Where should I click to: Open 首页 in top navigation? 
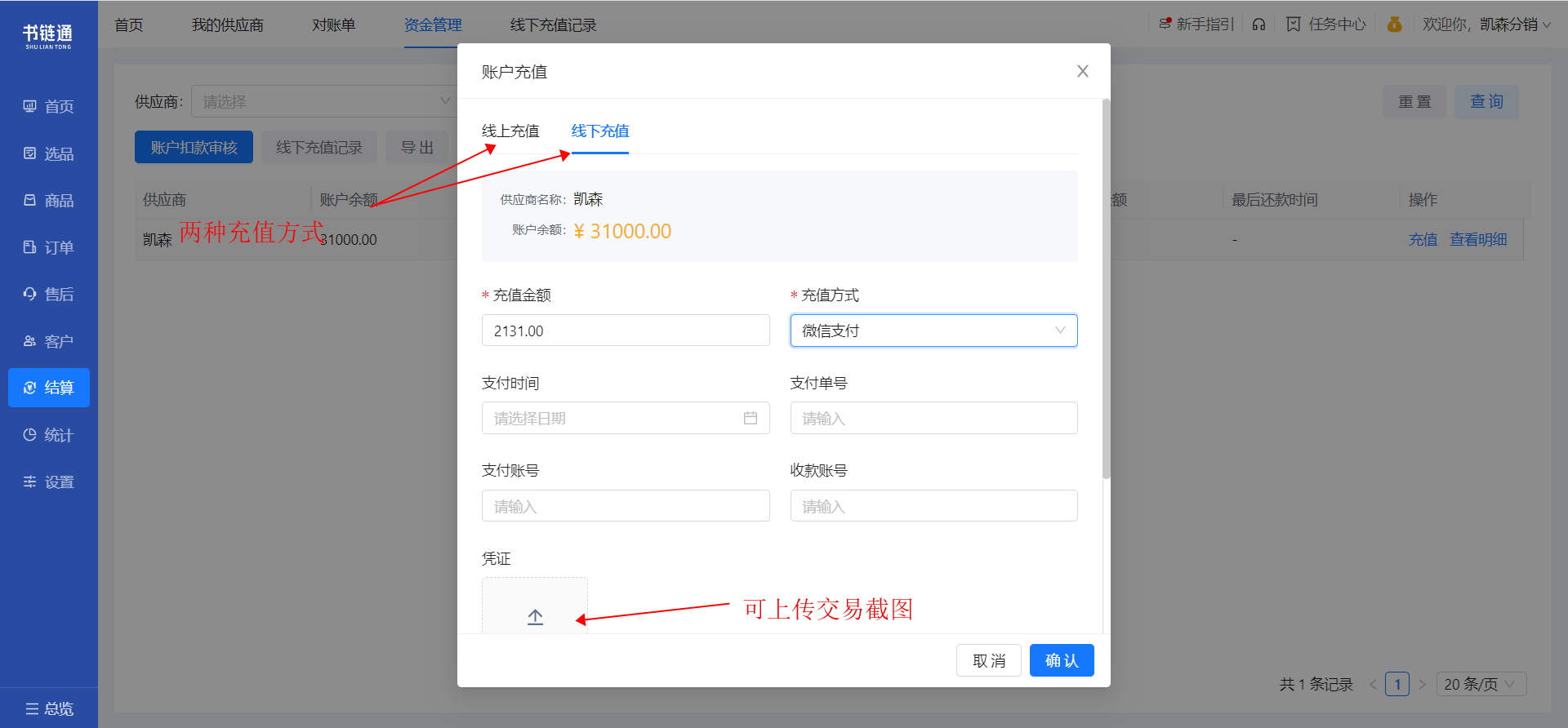129,25
